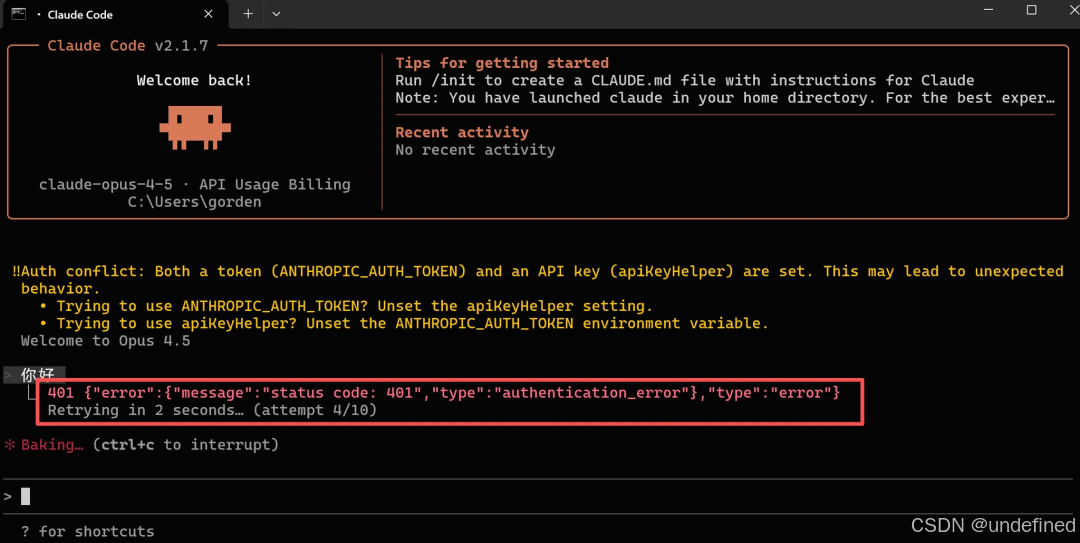Select the Claude Code terminal tab
This screenshot has height=543, width=1080.
(x=116, y=14)
